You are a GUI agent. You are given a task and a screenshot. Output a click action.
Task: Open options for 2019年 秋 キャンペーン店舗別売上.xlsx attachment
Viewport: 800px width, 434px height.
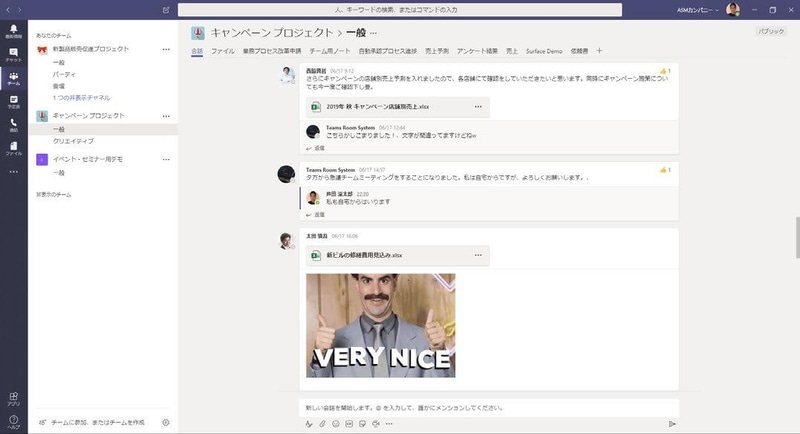(478, 107)
